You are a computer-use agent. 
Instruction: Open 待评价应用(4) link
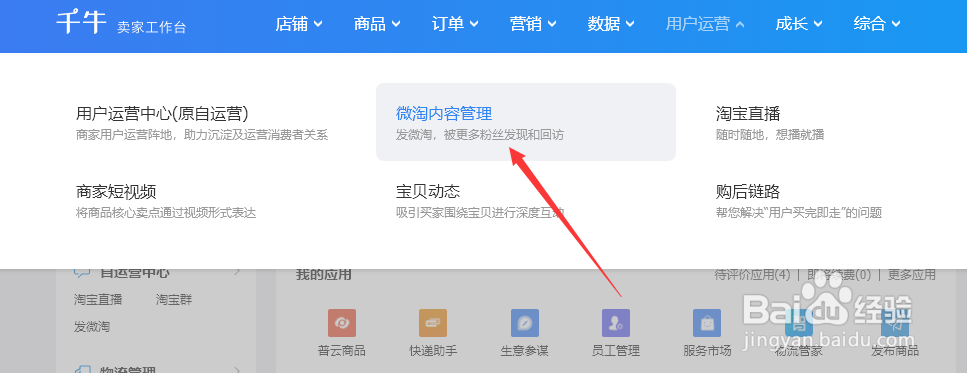tap(752, 274)
